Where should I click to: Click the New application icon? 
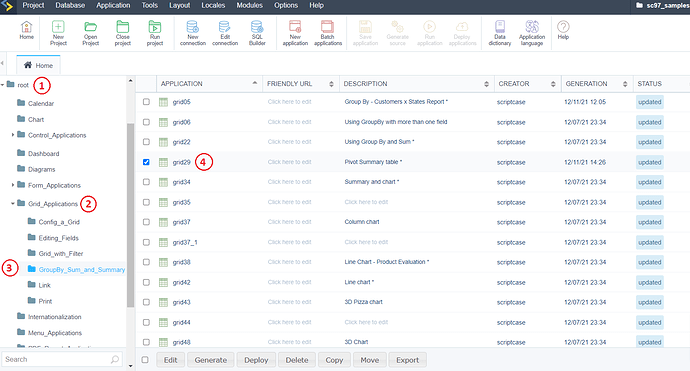[295, 33]
